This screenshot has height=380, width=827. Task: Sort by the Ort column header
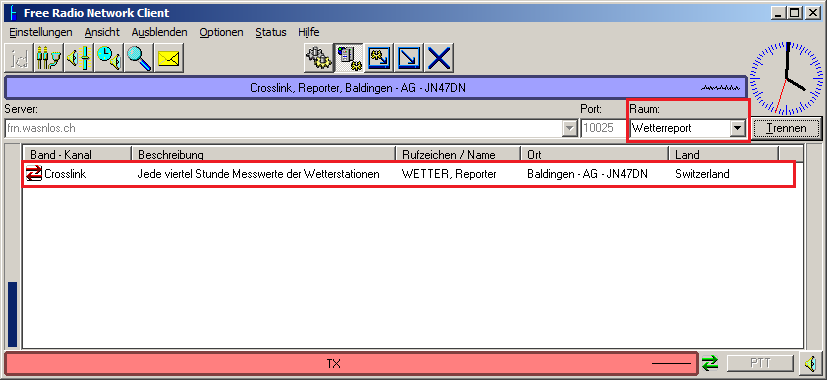point(595,154)
